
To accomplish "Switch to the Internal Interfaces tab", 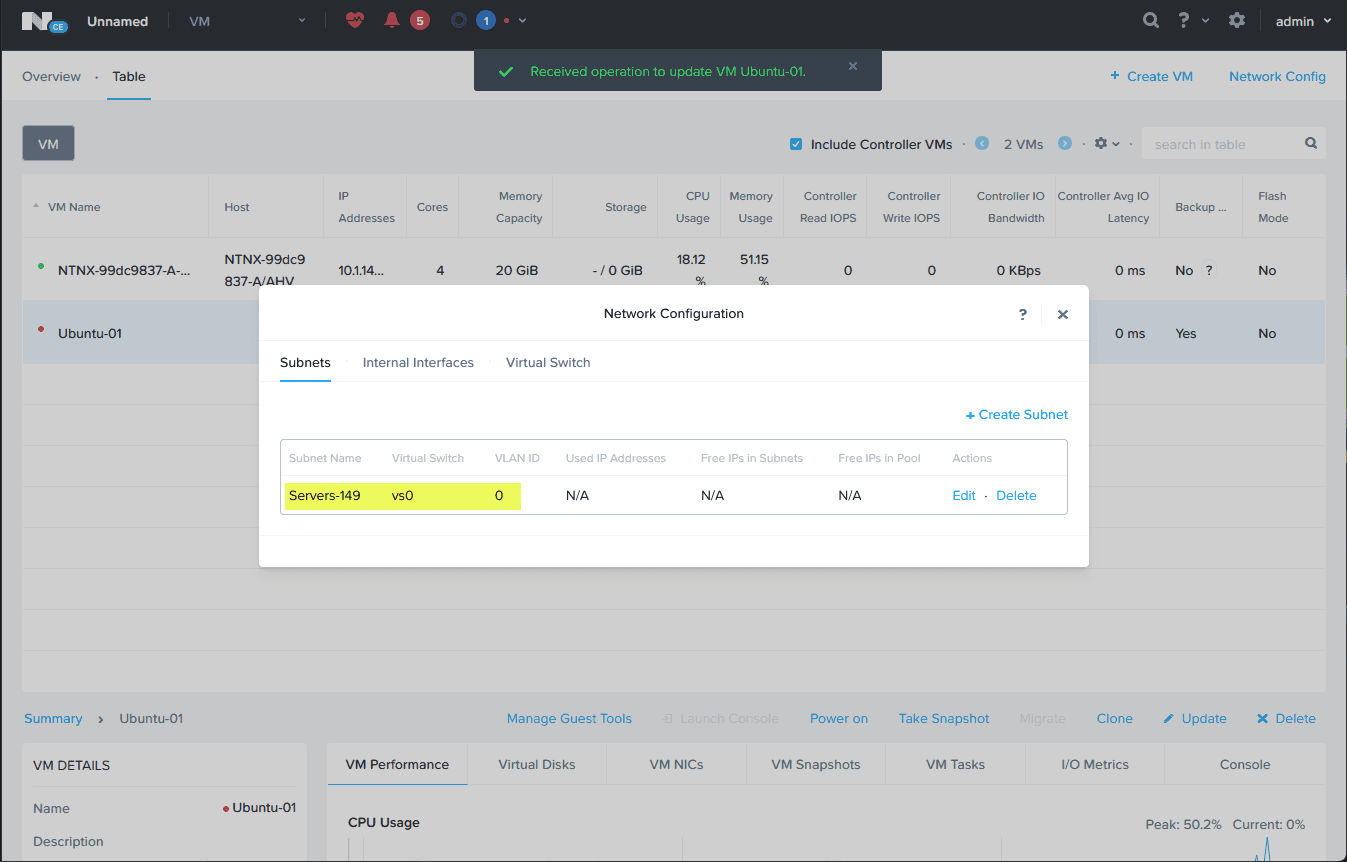I will tap(418, 362).
